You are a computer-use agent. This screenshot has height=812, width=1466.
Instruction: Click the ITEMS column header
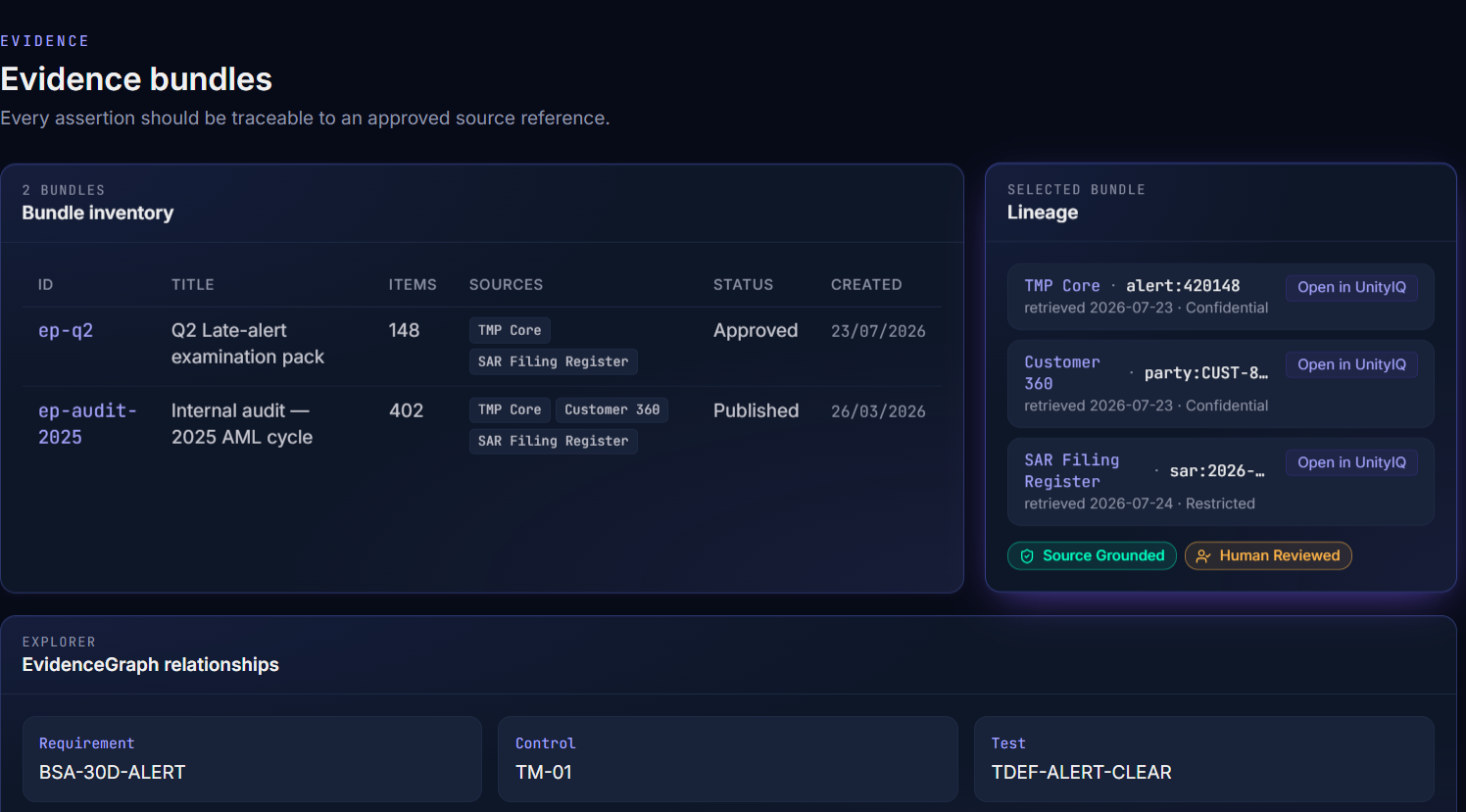[x=413, y=285]
